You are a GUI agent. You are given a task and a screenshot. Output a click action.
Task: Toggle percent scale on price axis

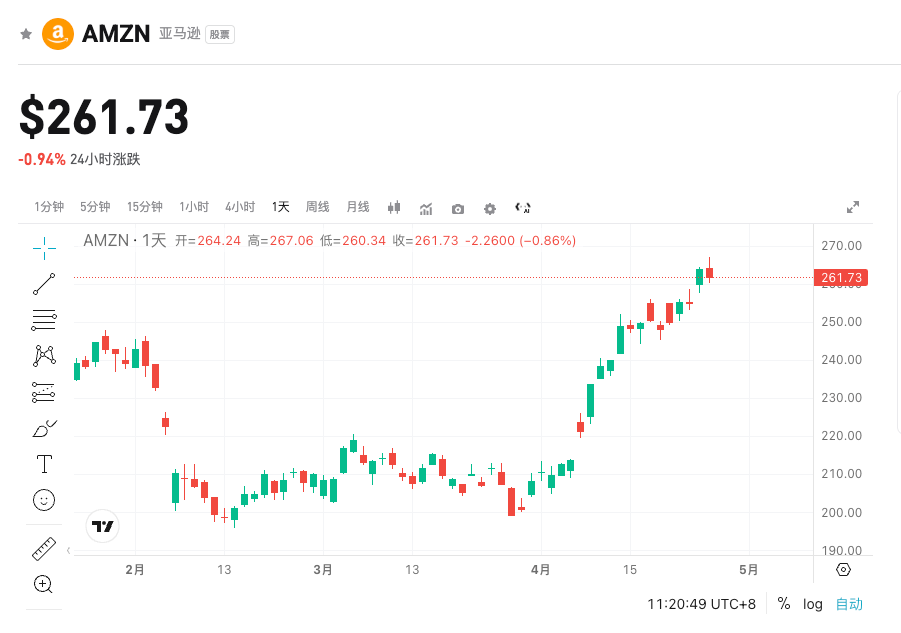pos(784,604)
